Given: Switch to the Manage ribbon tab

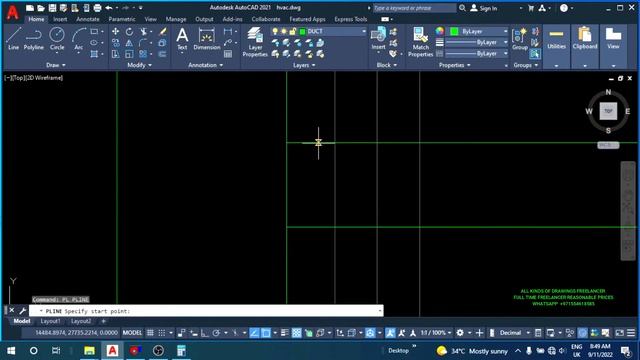Looking at the screenshot, I should [176, 19].
